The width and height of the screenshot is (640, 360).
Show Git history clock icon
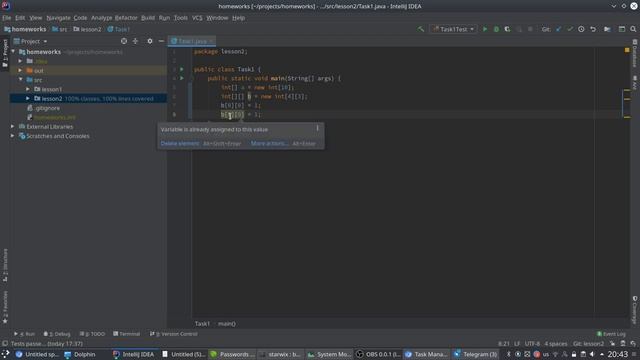[x=581, y=29]
